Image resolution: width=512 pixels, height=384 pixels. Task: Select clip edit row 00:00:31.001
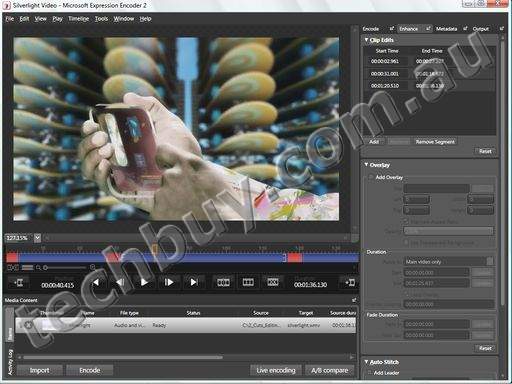(x=429, y=73)
